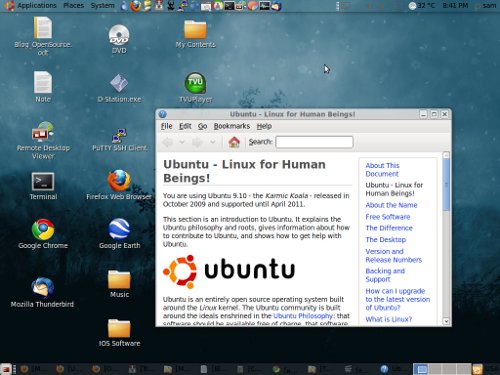Open the What is Linux? link
The image size is (500, 375).
click(x=389, y=319)
